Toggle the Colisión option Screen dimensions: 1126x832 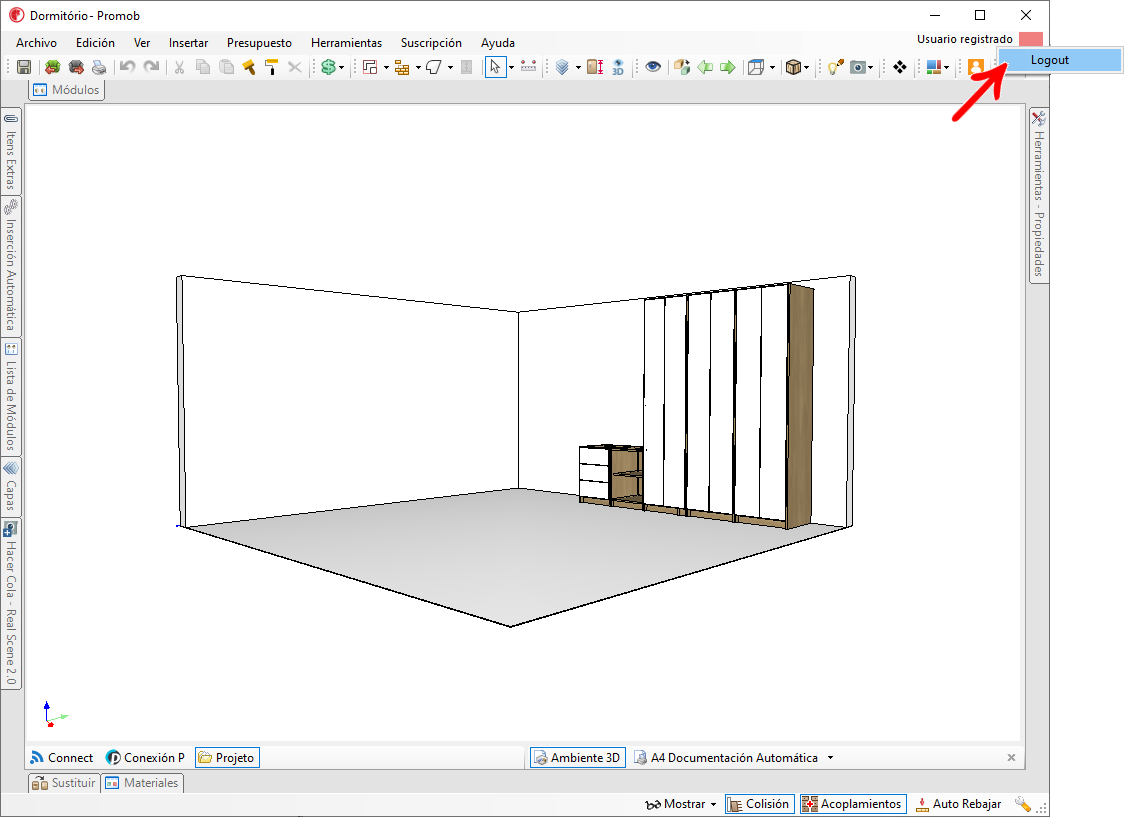758,804
